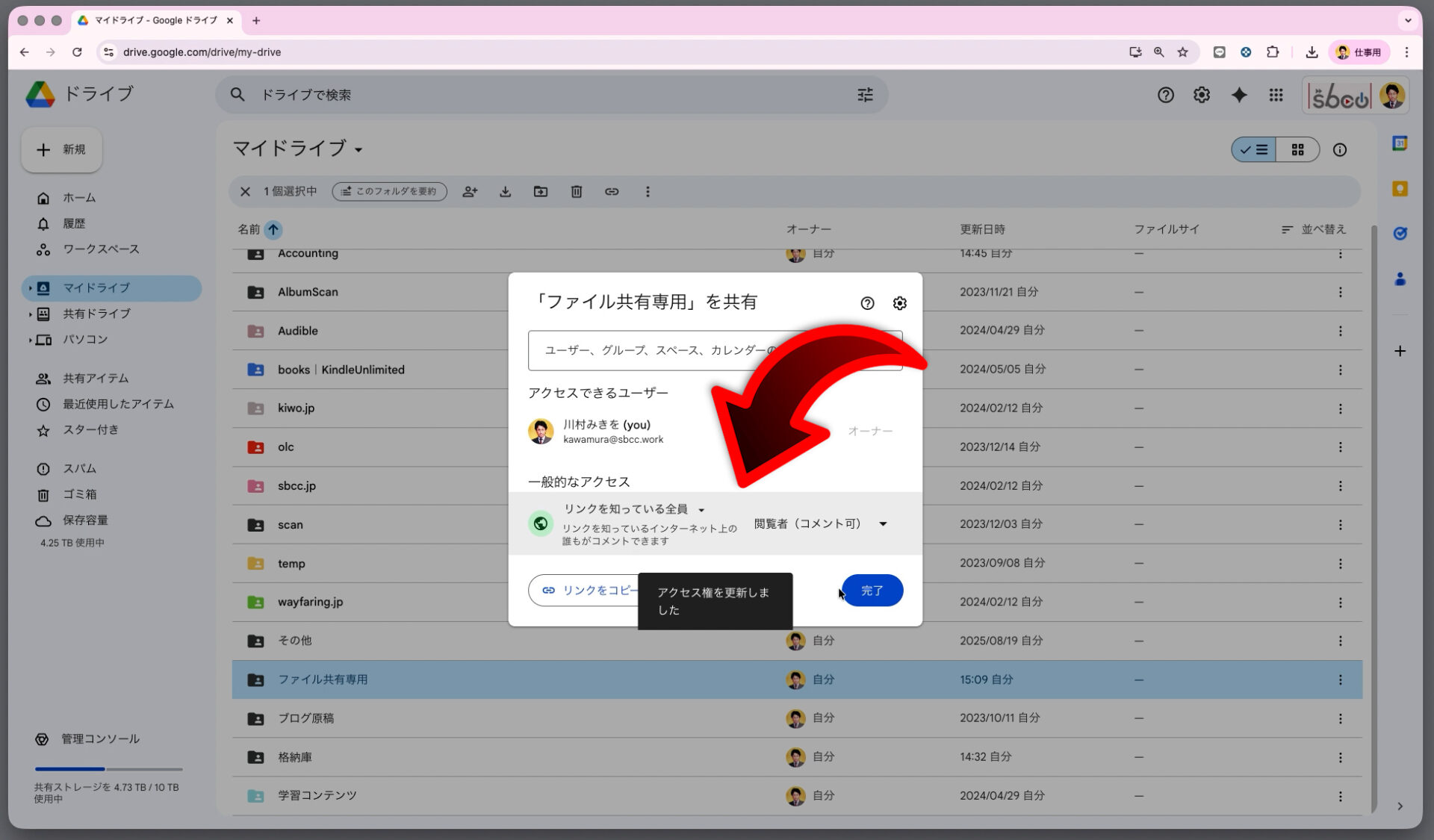Screen dimensions: 1434x840
Task: Launch Gemini with the sparkle icon
Action: pyautogui.click(x=1239, y=95)
